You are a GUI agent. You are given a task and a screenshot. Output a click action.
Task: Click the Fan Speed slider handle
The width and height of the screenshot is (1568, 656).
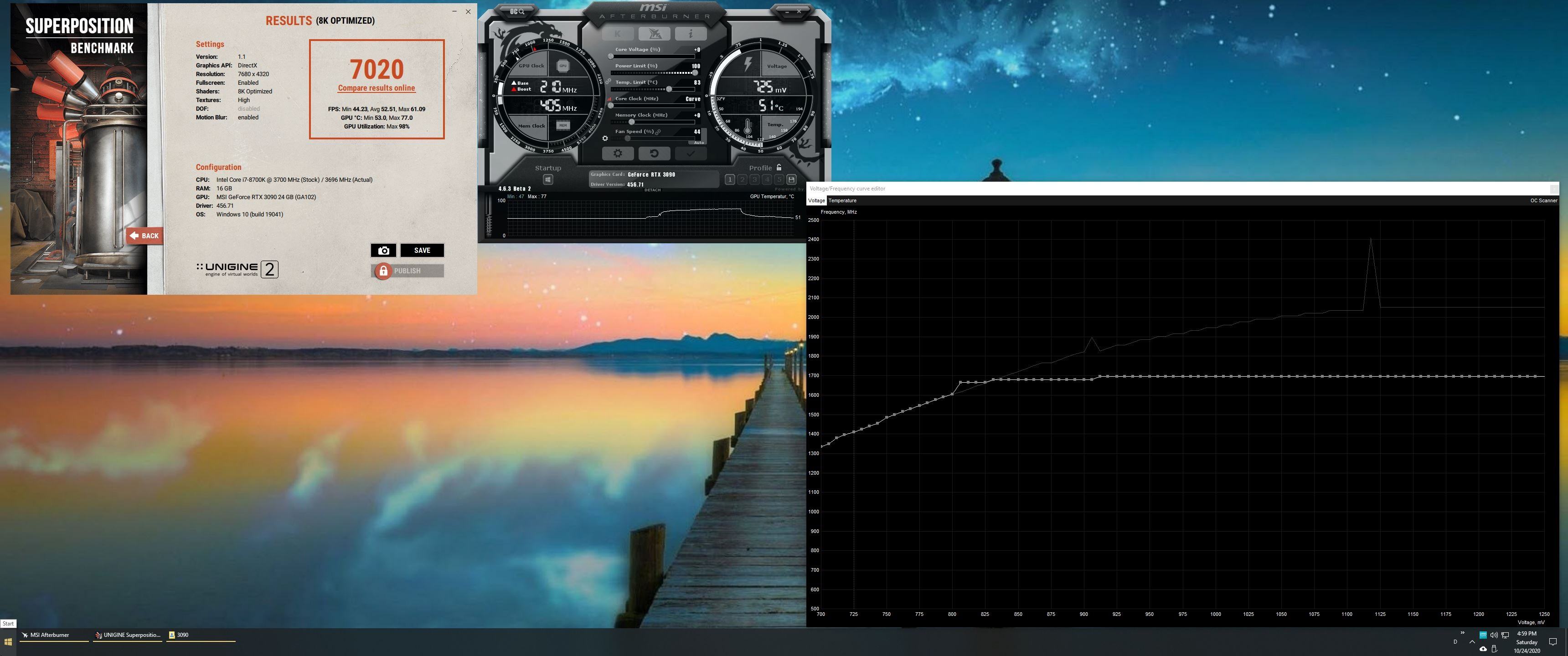pyautogui.click(x=628, y=138)
